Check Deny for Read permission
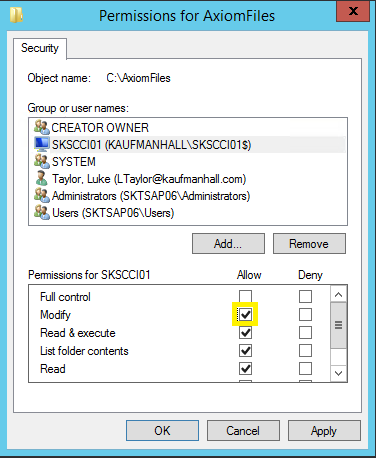376x458 pixels. 305,368
